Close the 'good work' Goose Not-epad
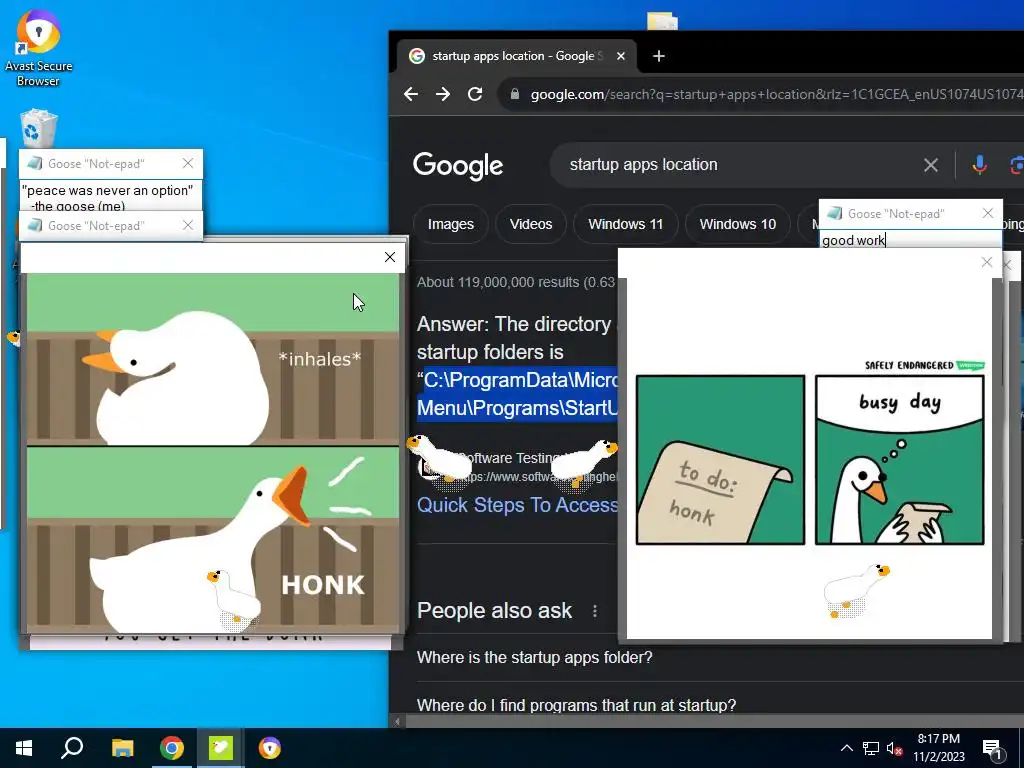The height and width of the screenshot is (768, 1024). pos(988,214)
